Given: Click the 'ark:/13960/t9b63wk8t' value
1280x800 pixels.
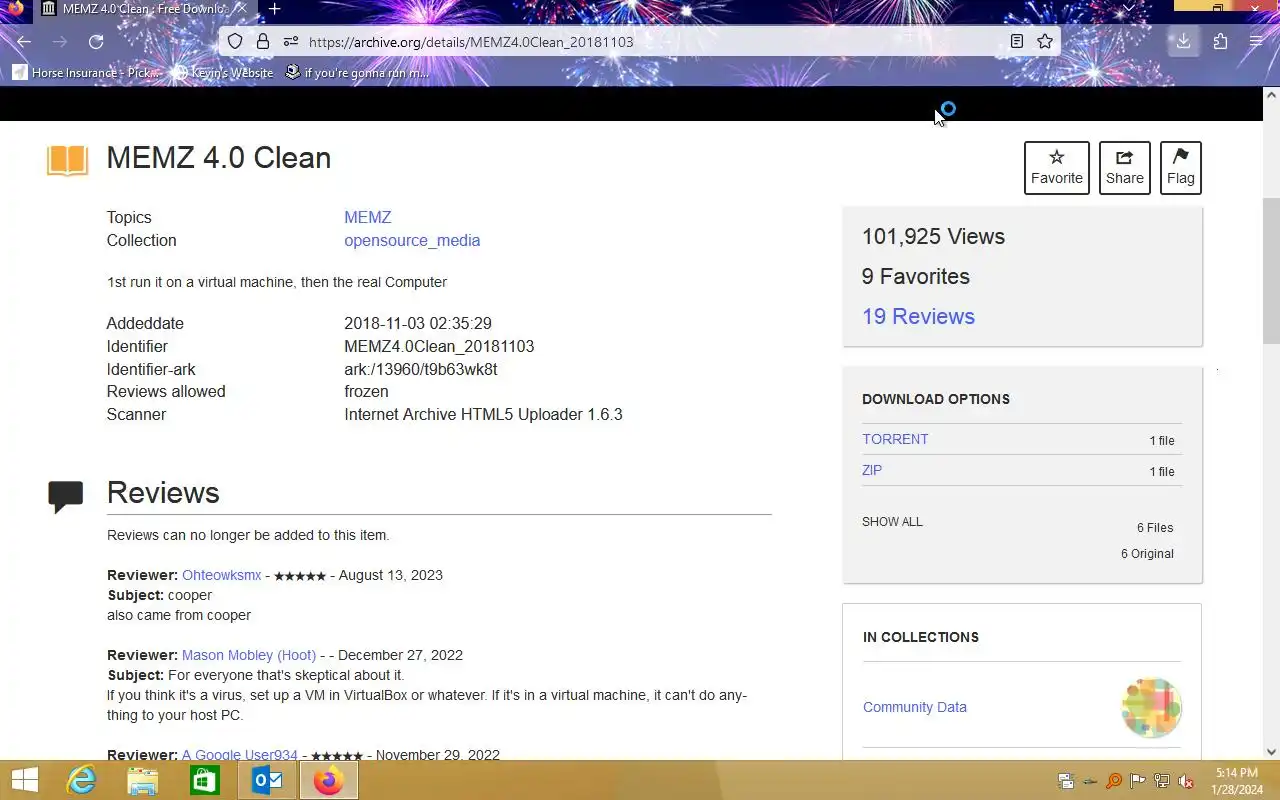Looking at the screenshot, I should pos(421,369).
